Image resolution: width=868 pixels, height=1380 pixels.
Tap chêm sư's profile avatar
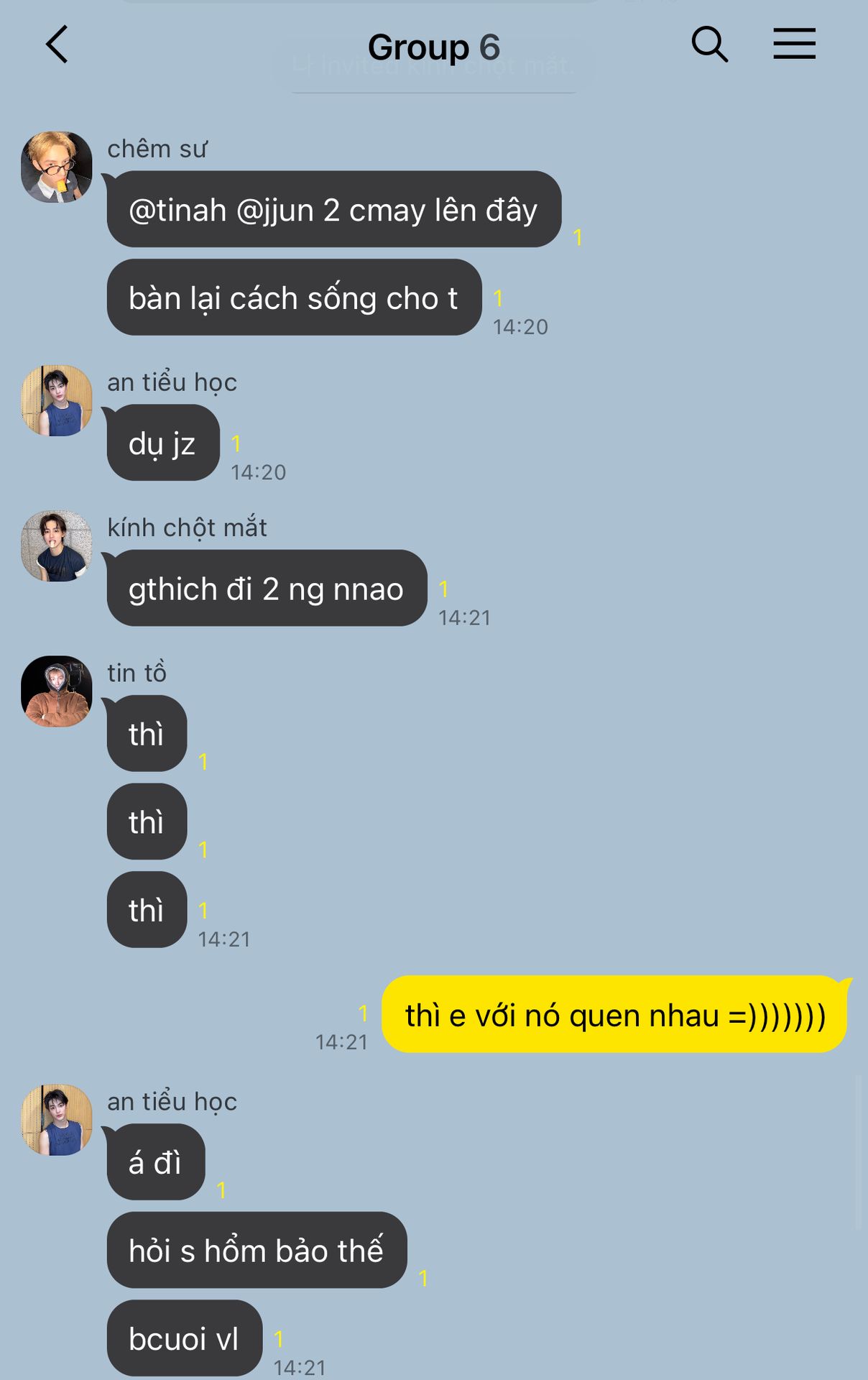(x=57, y=167)
